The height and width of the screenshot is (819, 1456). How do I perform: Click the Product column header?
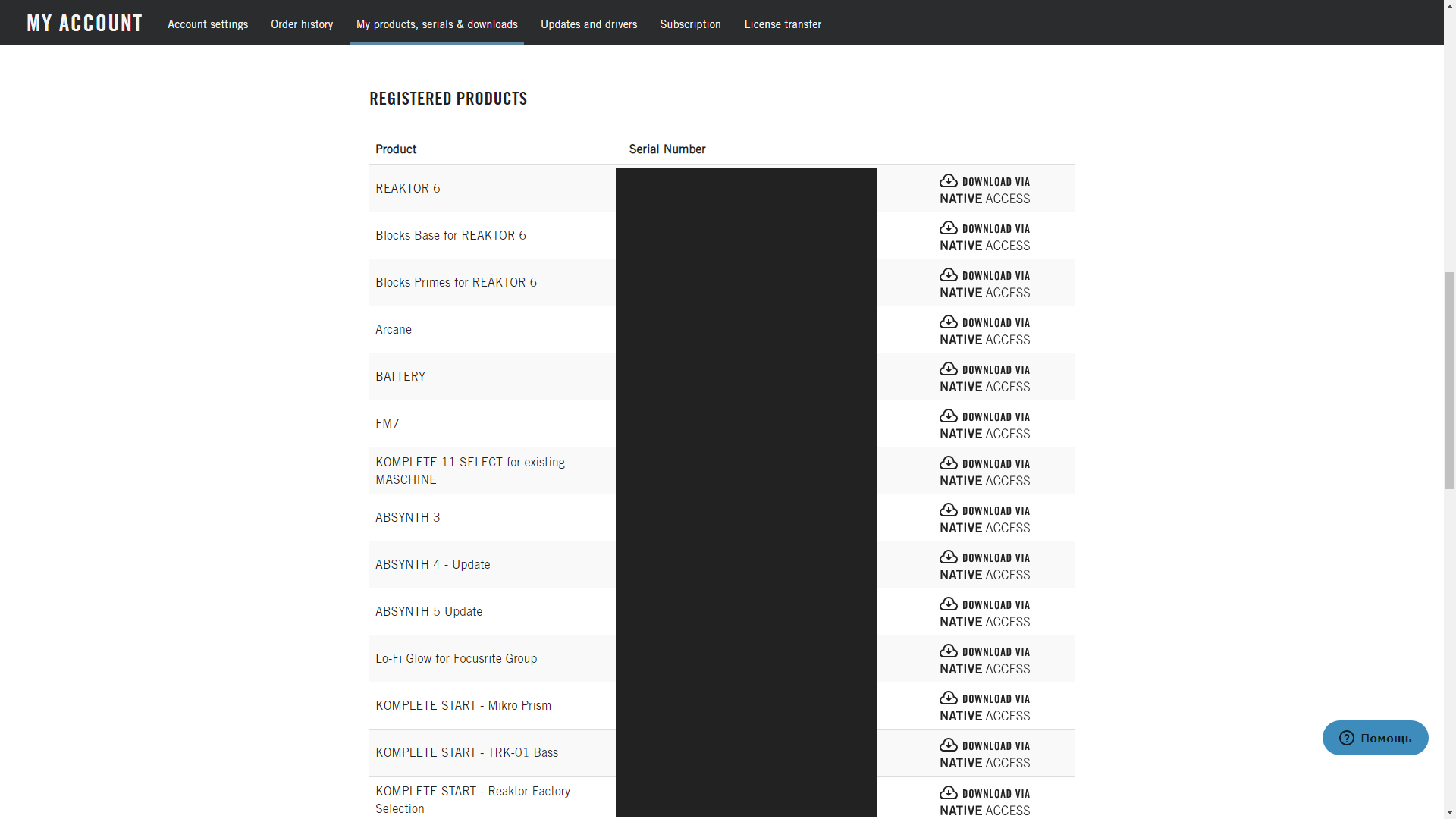(x=396, y=149)
